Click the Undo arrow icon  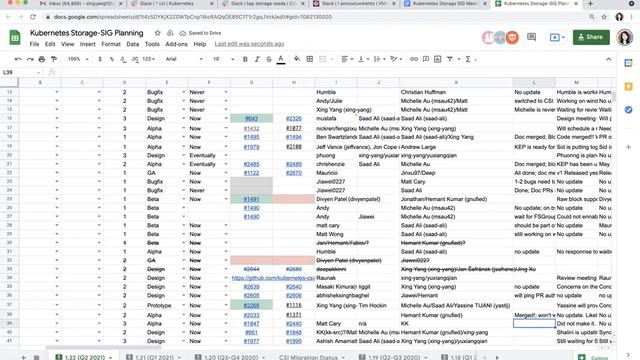coord(18,59)
